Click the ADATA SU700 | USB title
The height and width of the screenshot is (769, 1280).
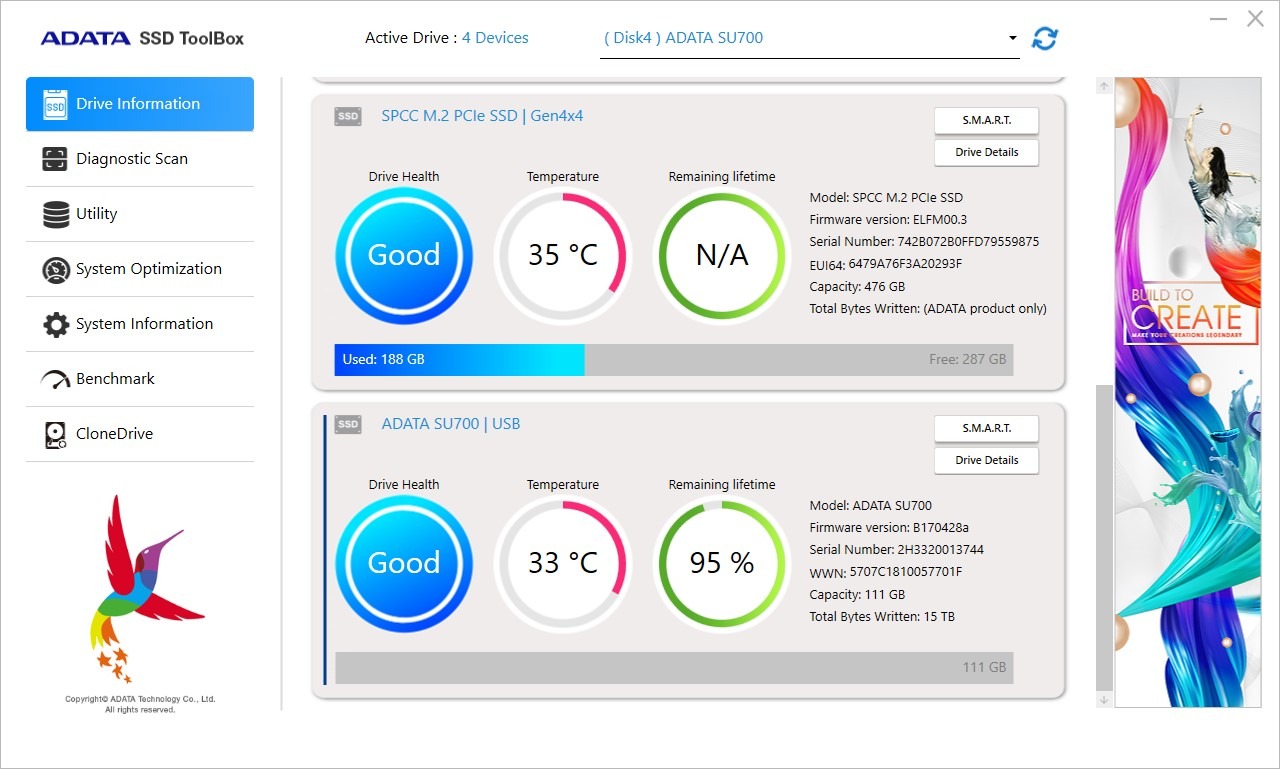click(451, 424)
